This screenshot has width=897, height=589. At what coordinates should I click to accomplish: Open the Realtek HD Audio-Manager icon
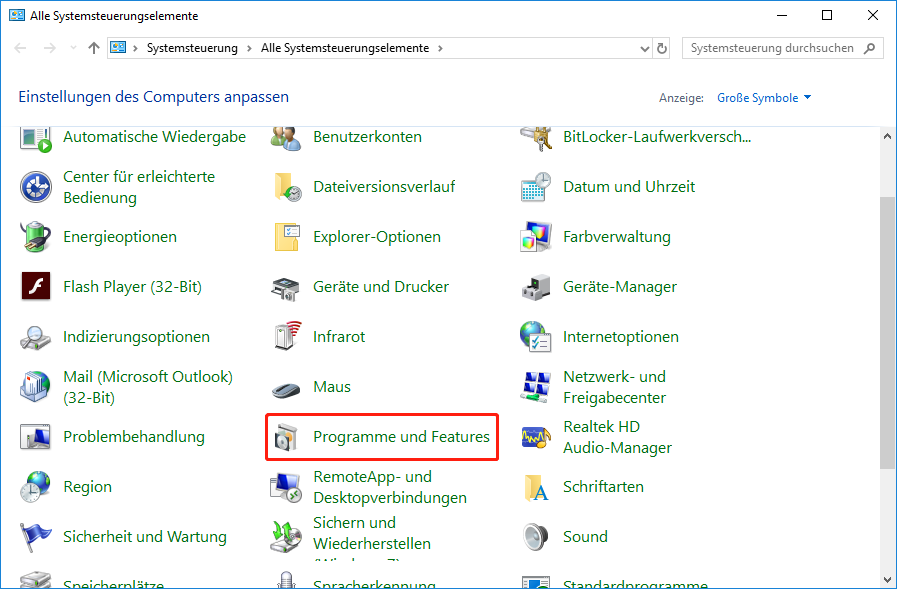click(536, 437)
